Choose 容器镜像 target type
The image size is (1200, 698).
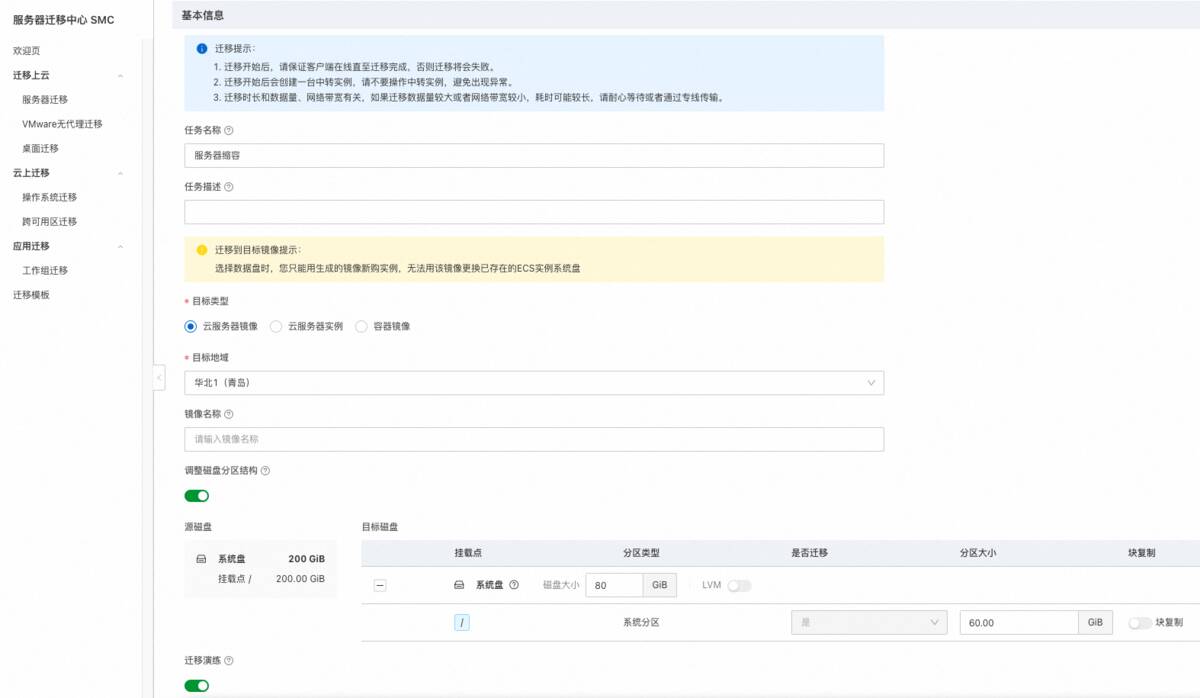pyautogui.click(x=362, y=327)
